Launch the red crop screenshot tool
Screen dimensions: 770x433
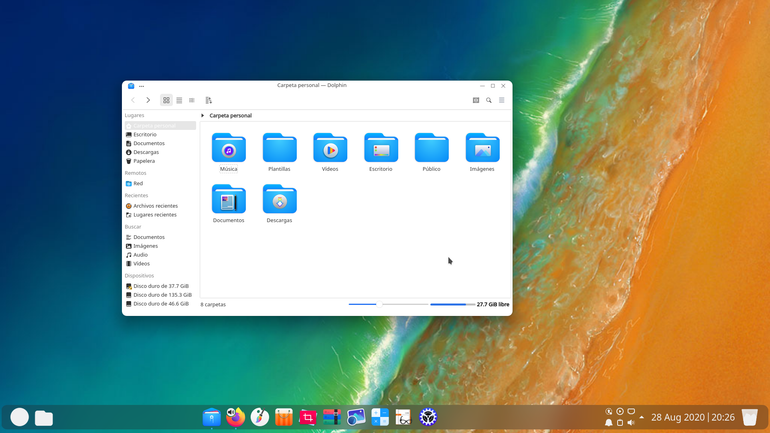[x=308, y=417]
